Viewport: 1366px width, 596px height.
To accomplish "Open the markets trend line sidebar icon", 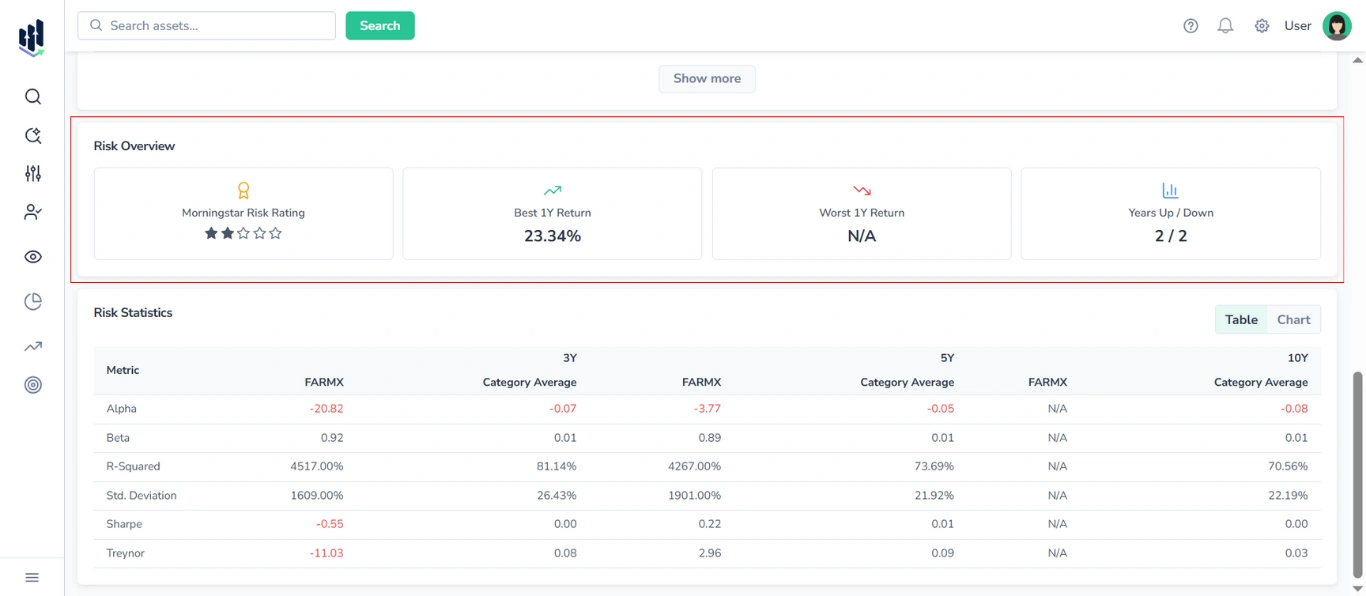I will [32, 345].
